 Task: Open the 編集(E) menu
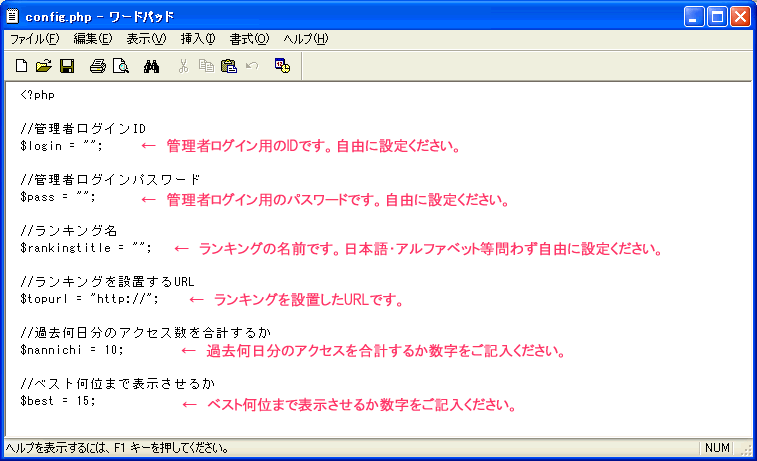(x=93, y=39)
